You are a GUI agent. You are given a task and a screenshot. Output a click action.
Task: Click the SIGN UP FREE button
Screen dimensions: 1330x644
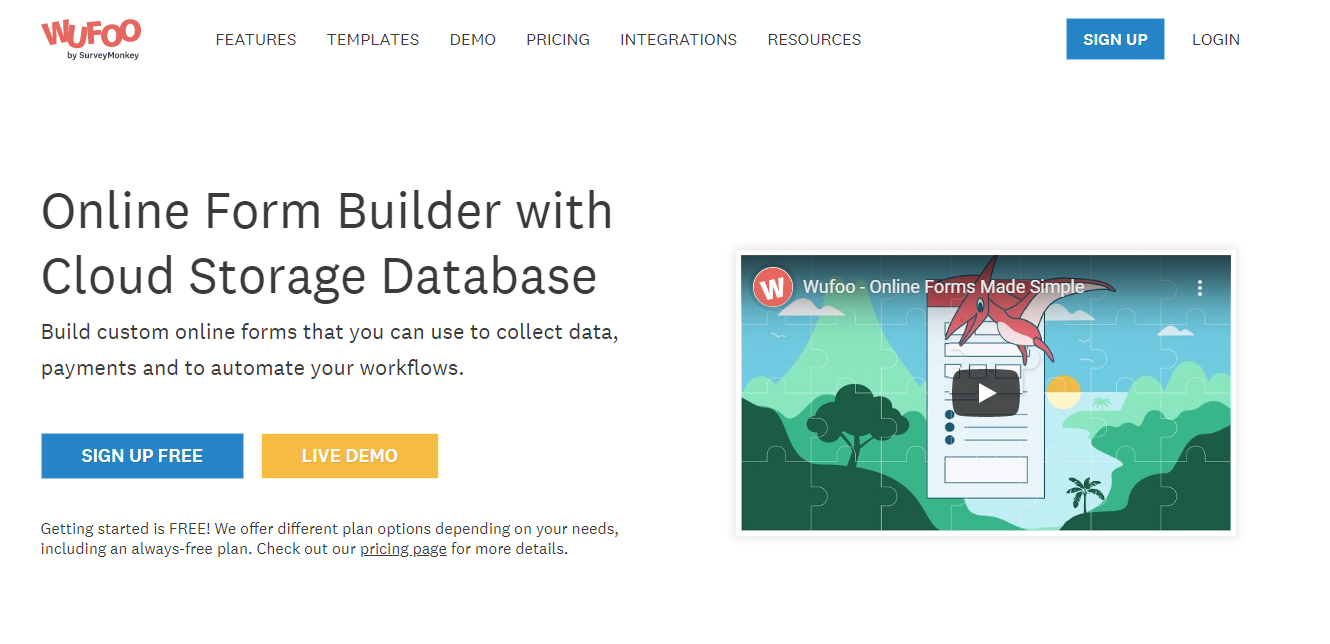(142, 456)
